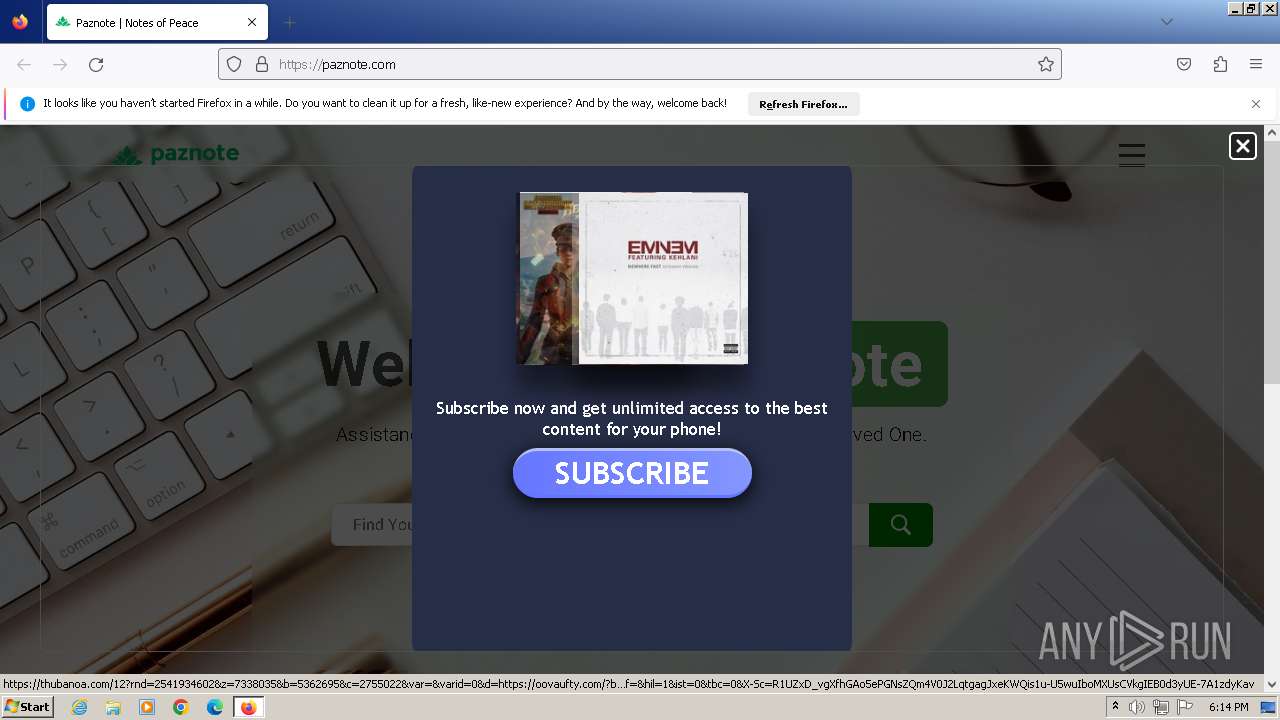Show site security padlock info
The image size is (1280, 720).
262,64
